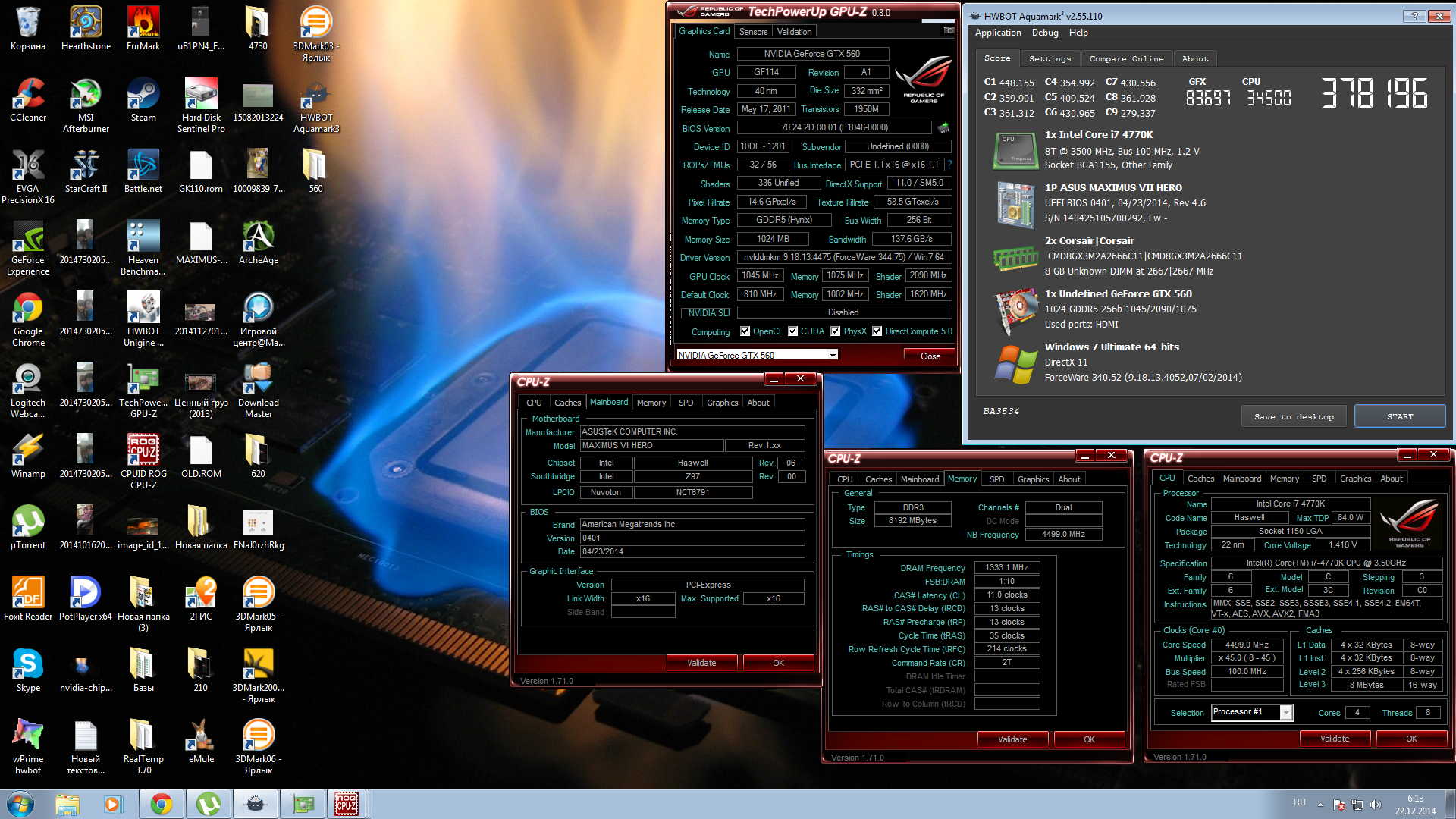This screenshot has height=819, width=1456.
Task: Open Windows Explorer taskbar icon
Action: [x=67, y=804]
